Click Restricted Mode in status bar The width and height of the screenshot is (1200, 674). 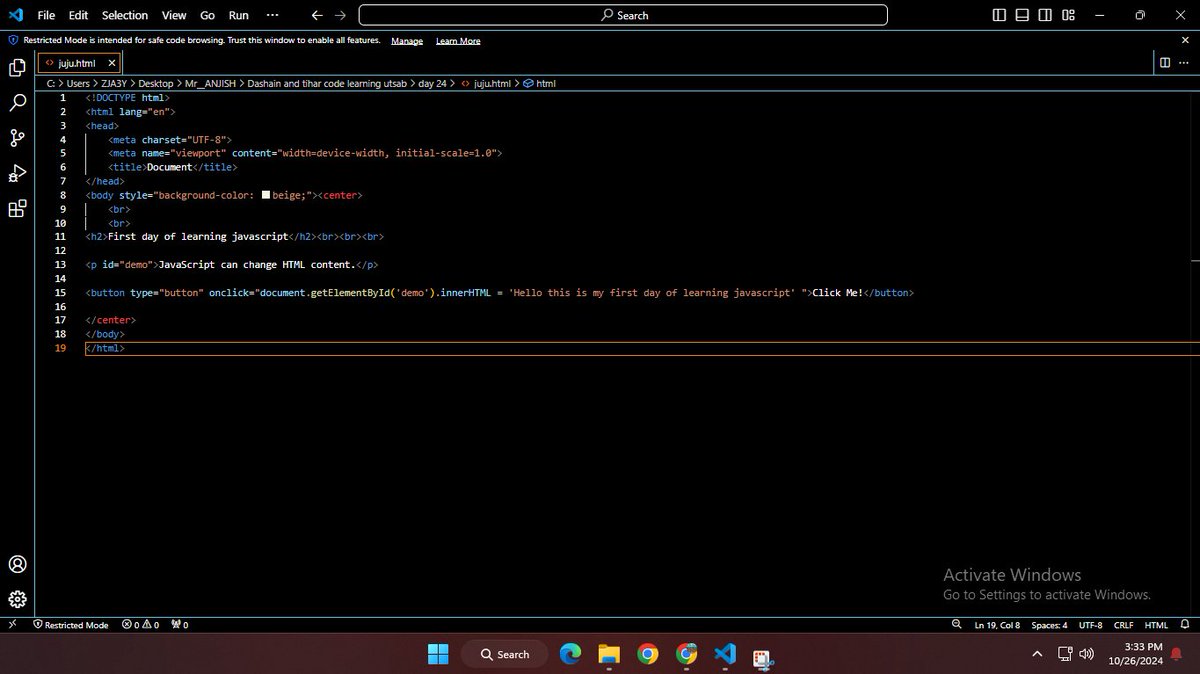pyautogui.click(x=70, y=624)
